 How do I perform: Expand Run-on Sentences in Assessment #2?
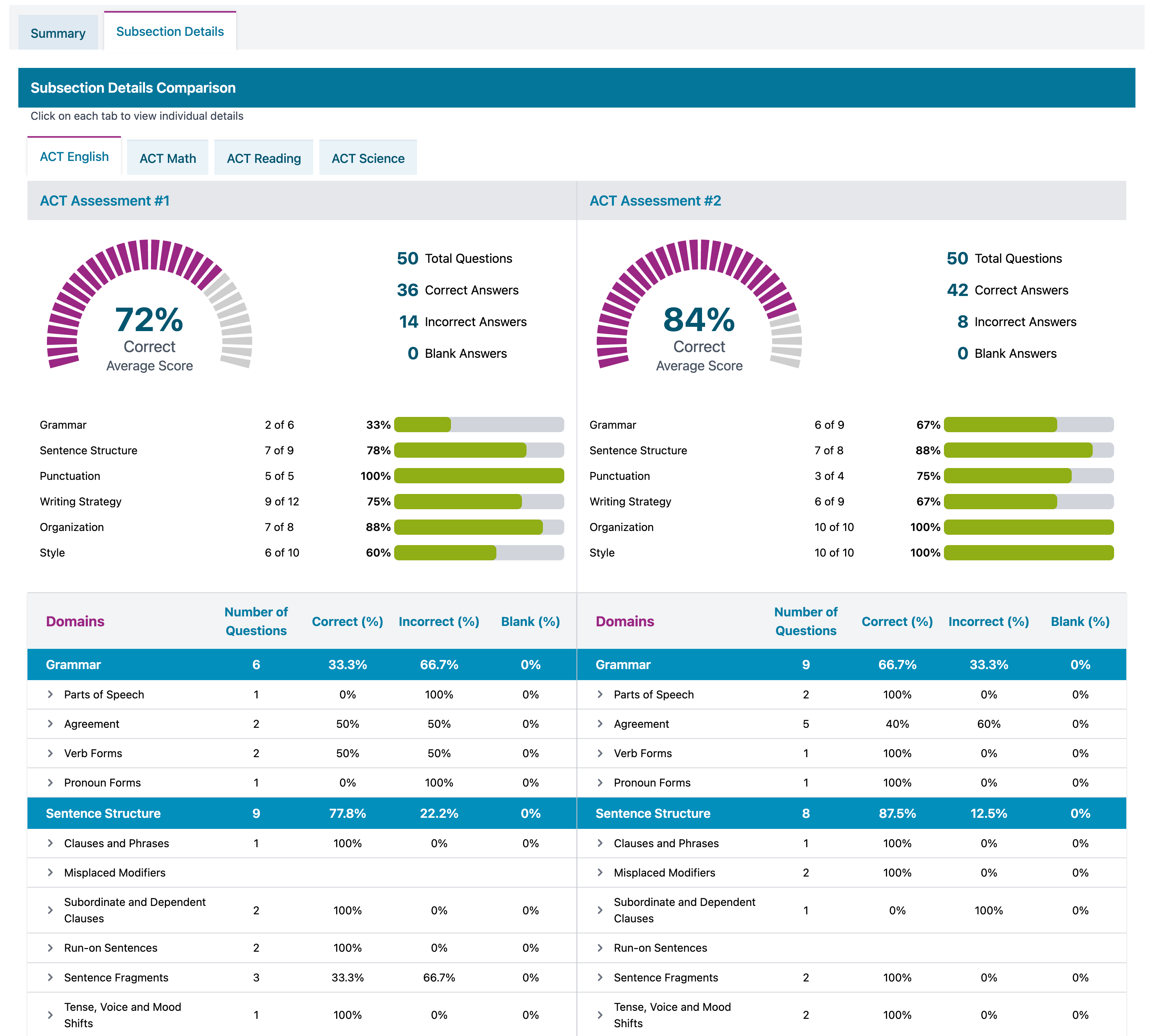click(600, 948)
